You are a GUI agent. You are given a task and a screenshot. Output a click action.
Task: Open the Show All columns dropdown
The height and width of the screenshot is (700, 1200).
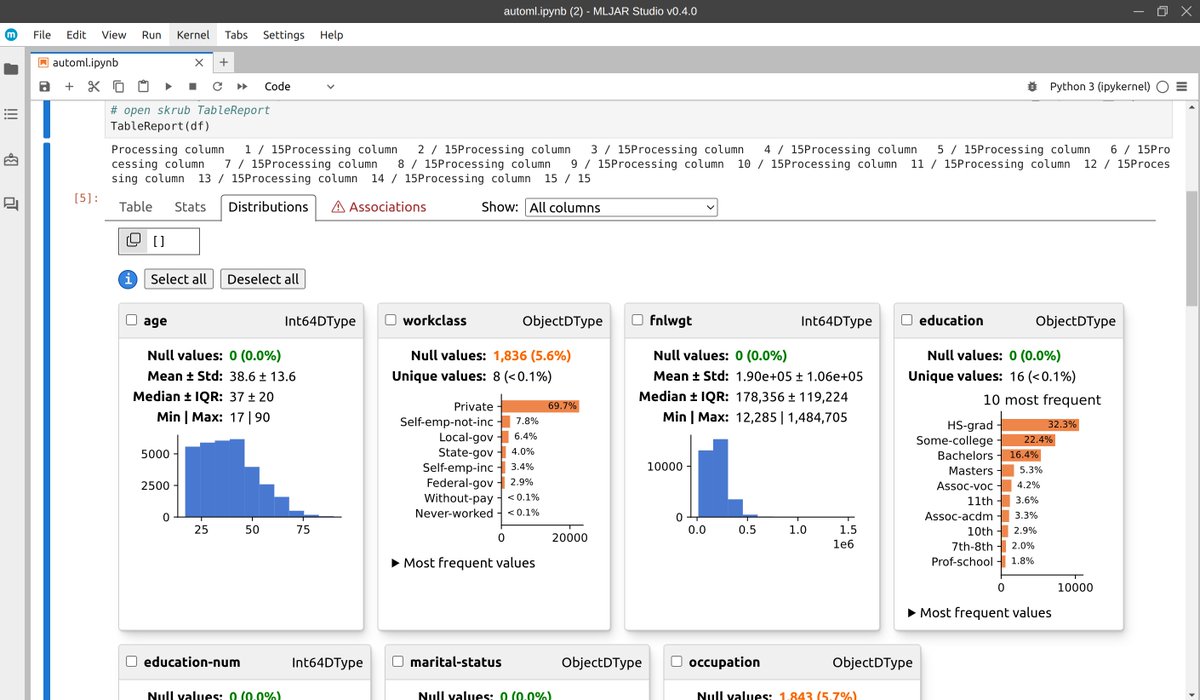[620, 207]
